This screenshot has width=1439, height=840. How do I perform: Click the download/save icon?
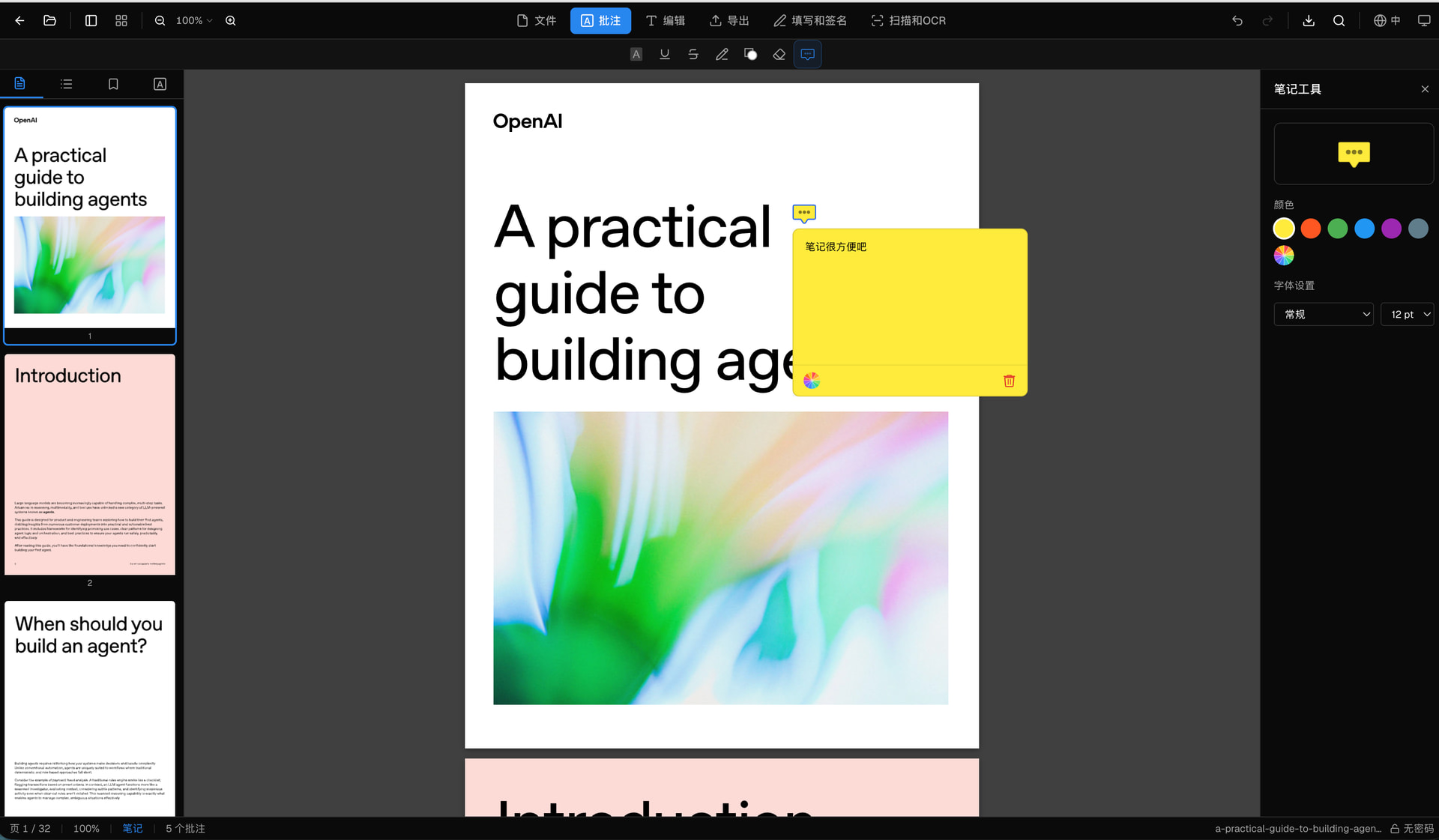point(1309,21)
